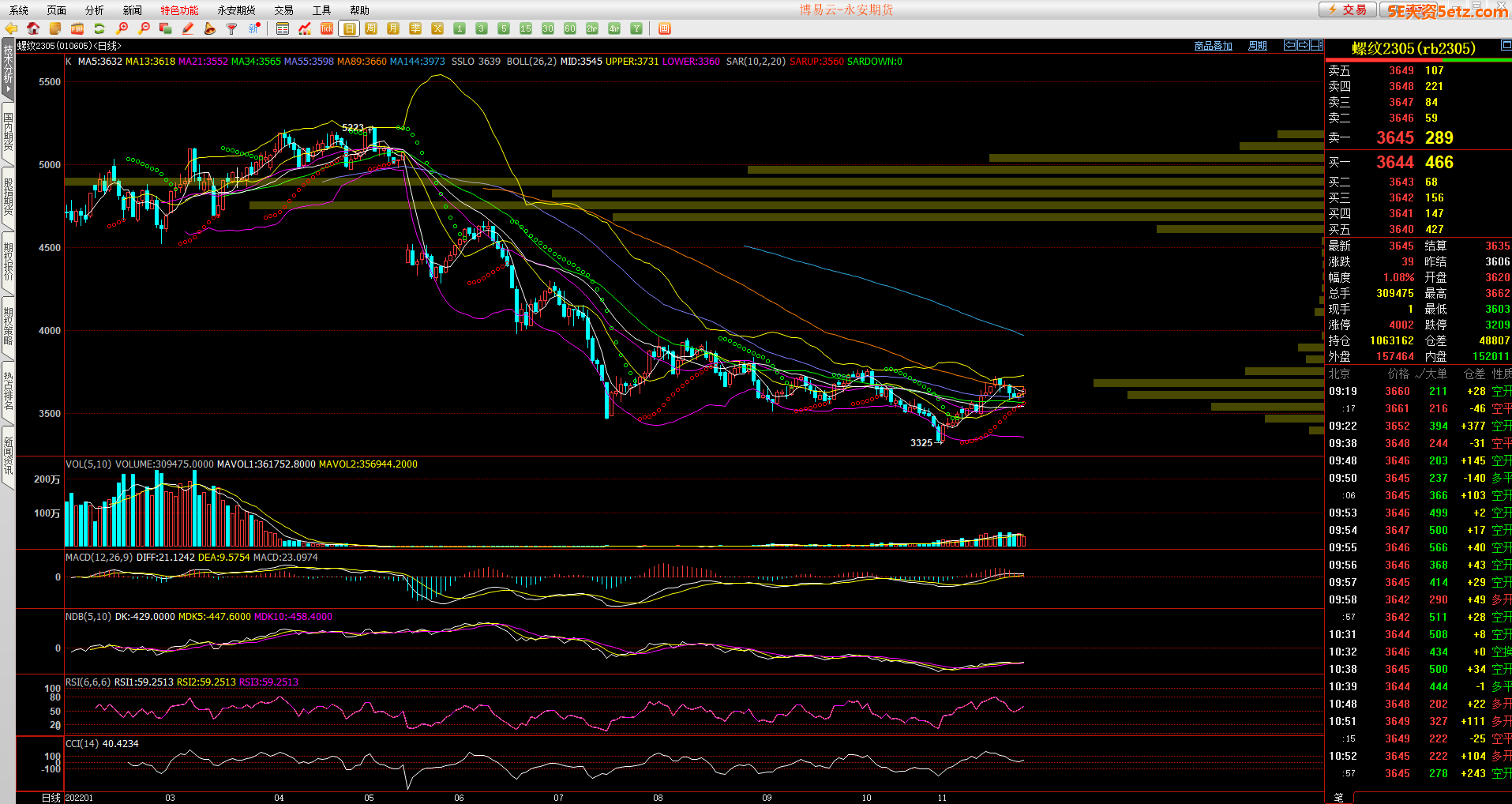Switch to 1-minute period
Image resolution: width=1512 pixels, height=804 pixels.
click(460, 28)
